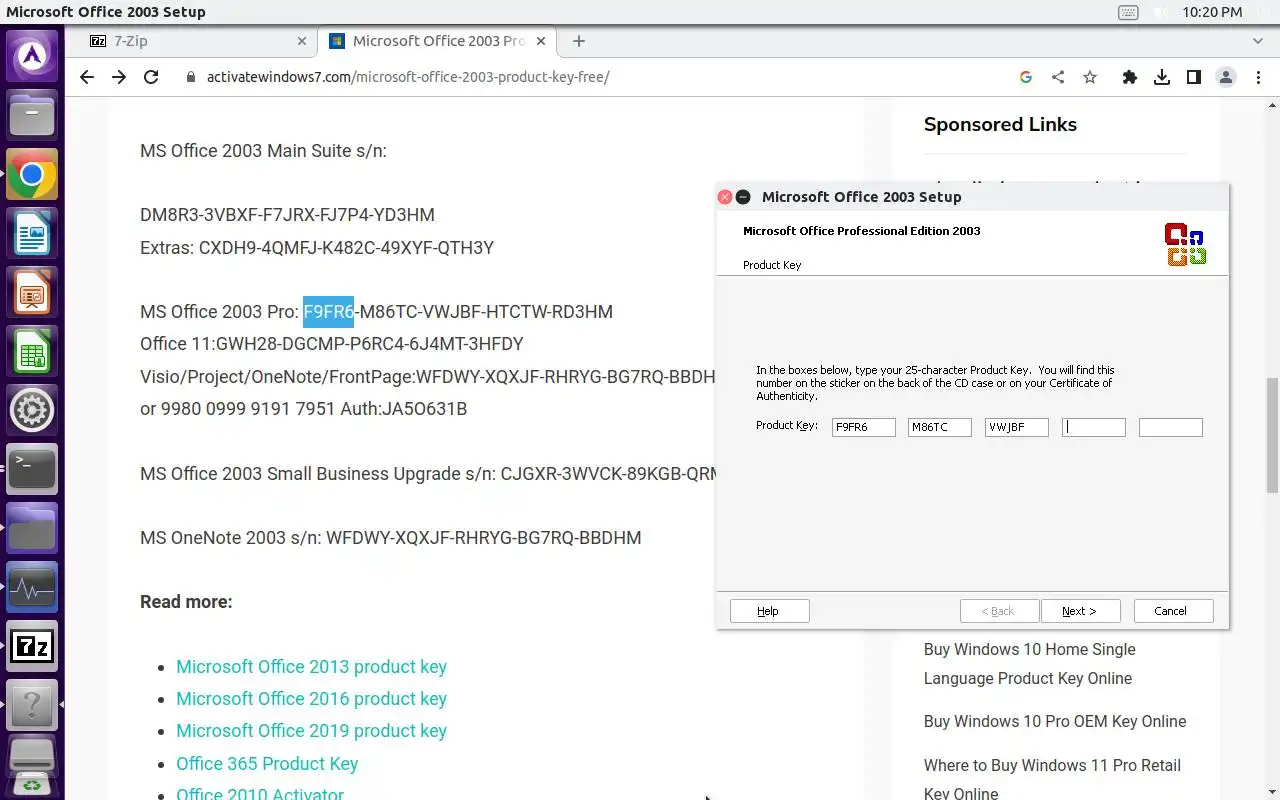Open Chrome three-dot menu
This screenshot has height=800, width=1280.
click(1258, 77)
